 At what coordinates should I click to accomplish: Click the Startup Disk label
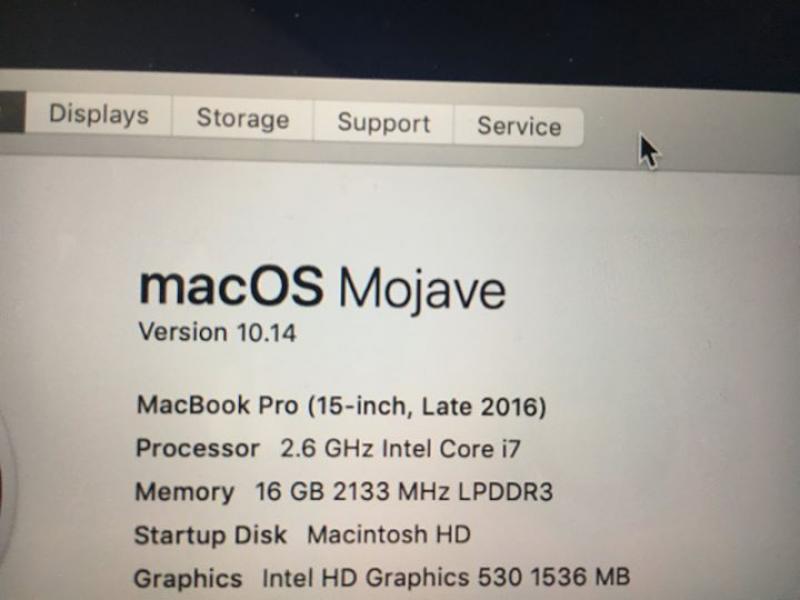(x=210, y=535)
